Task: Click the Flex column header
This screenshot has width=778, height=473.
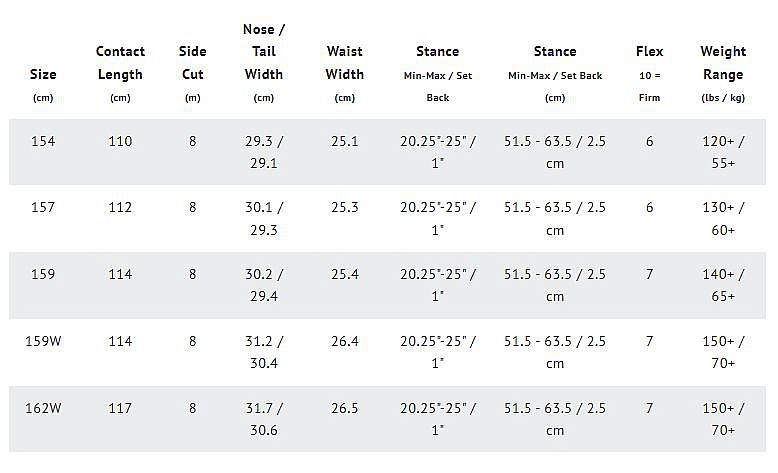Action: [x=649, y=73]
